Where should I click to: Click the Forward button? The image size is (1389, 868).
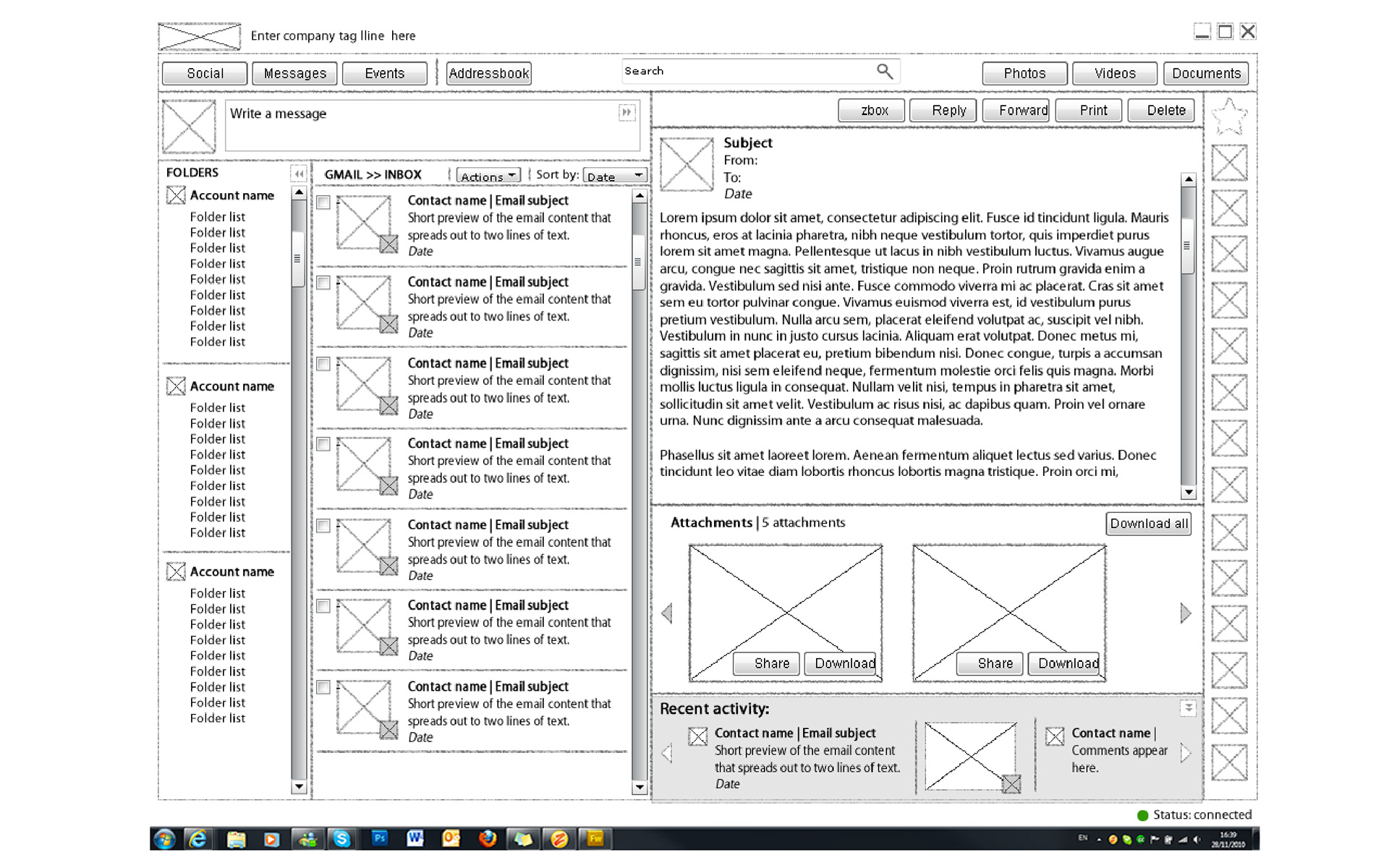pyautogui.click(x=1016, y=110)
